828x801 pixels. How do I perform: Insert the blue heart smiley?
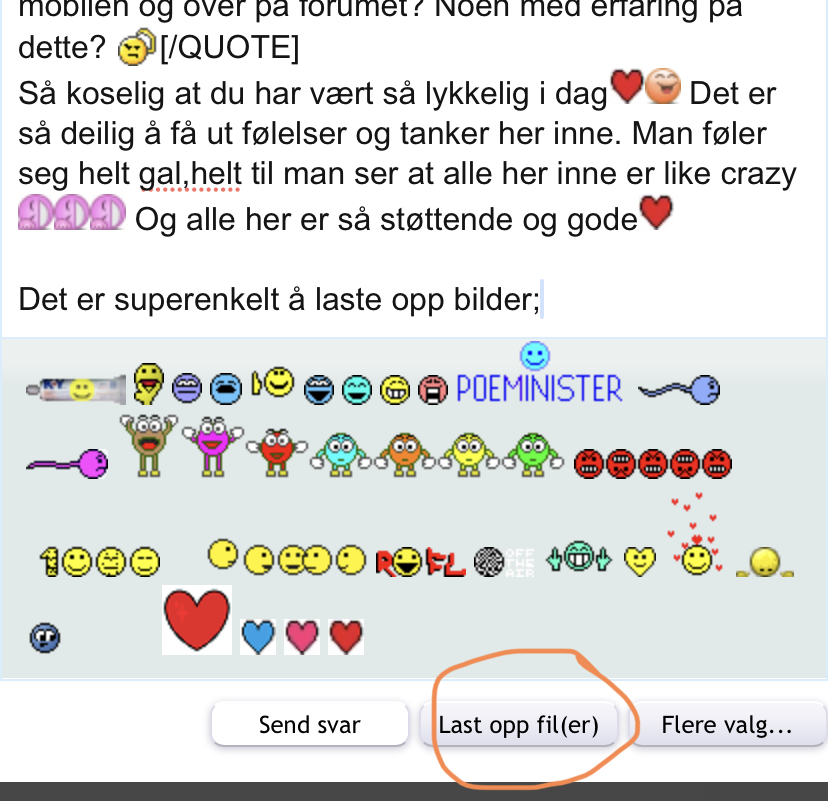point(258,637)
